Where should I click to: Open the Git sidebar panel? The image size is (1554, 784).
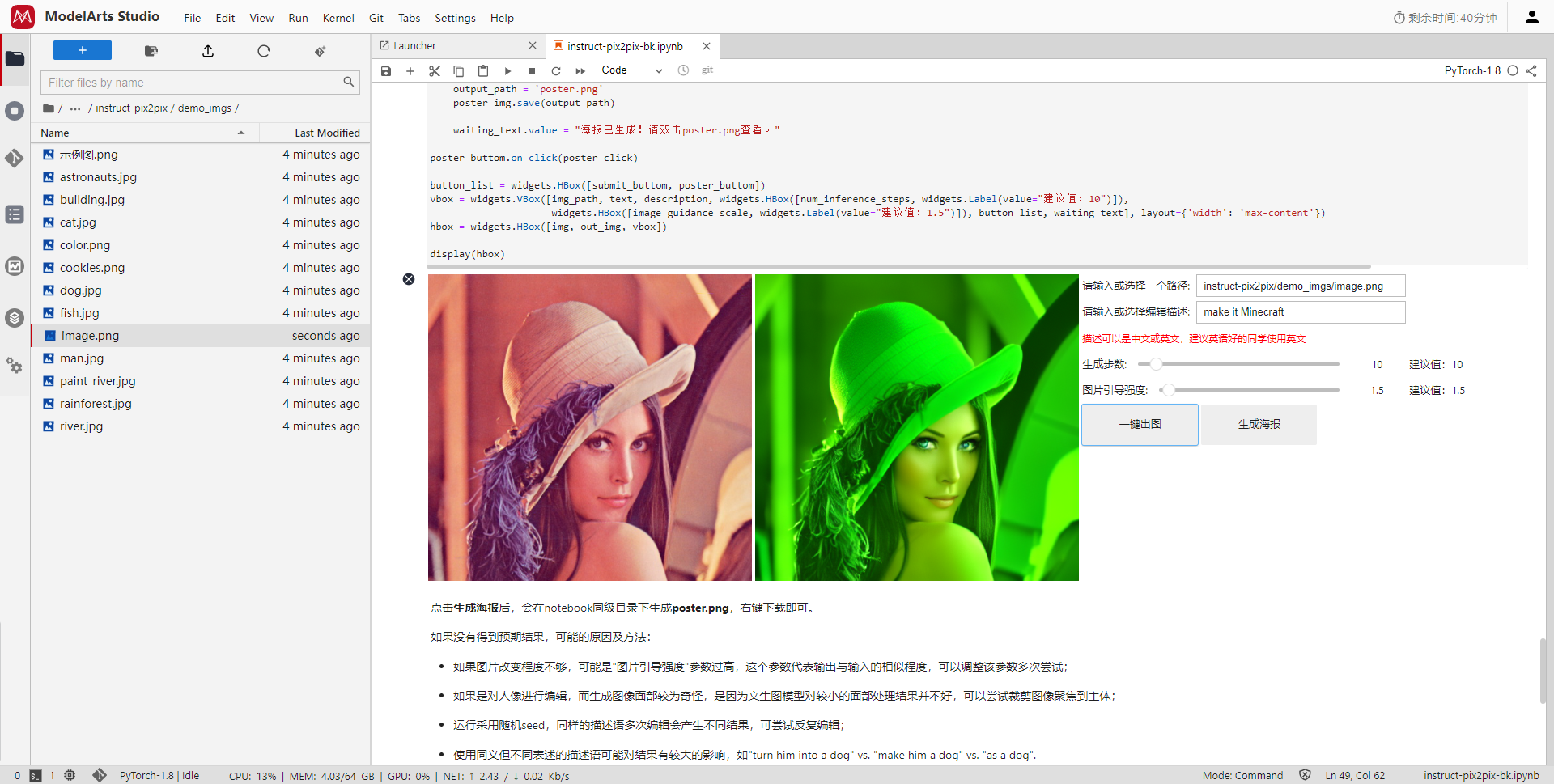point(15,159)
